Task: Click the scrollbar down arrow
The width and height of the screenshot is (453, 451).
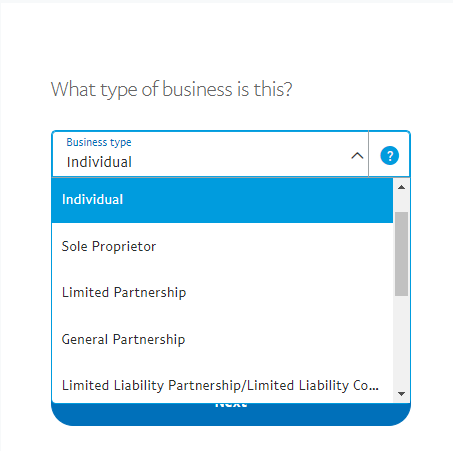Action: coord(401,394)
